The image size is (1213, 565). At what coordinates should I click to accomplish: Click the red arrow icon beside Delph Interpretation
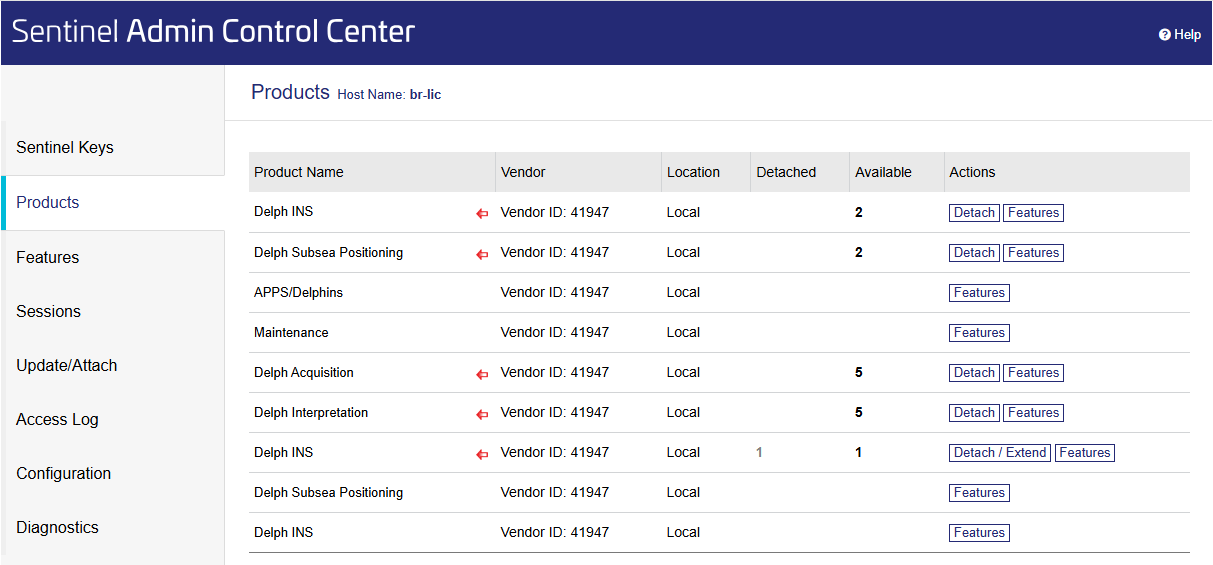pyautogui.click(x=482, y=414)
